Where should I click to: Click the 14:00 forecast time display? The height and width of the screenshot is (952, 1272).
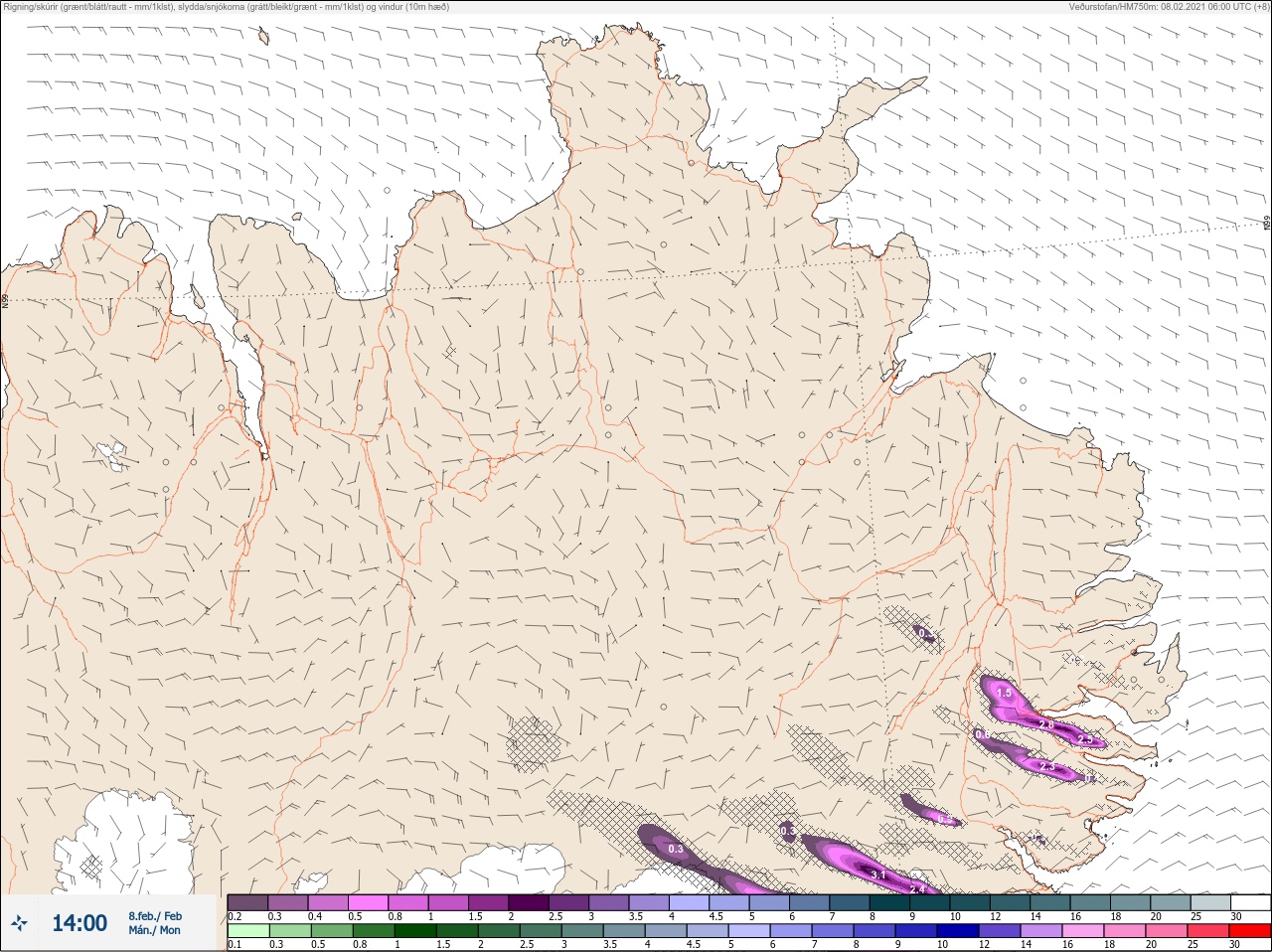[79, 923]
